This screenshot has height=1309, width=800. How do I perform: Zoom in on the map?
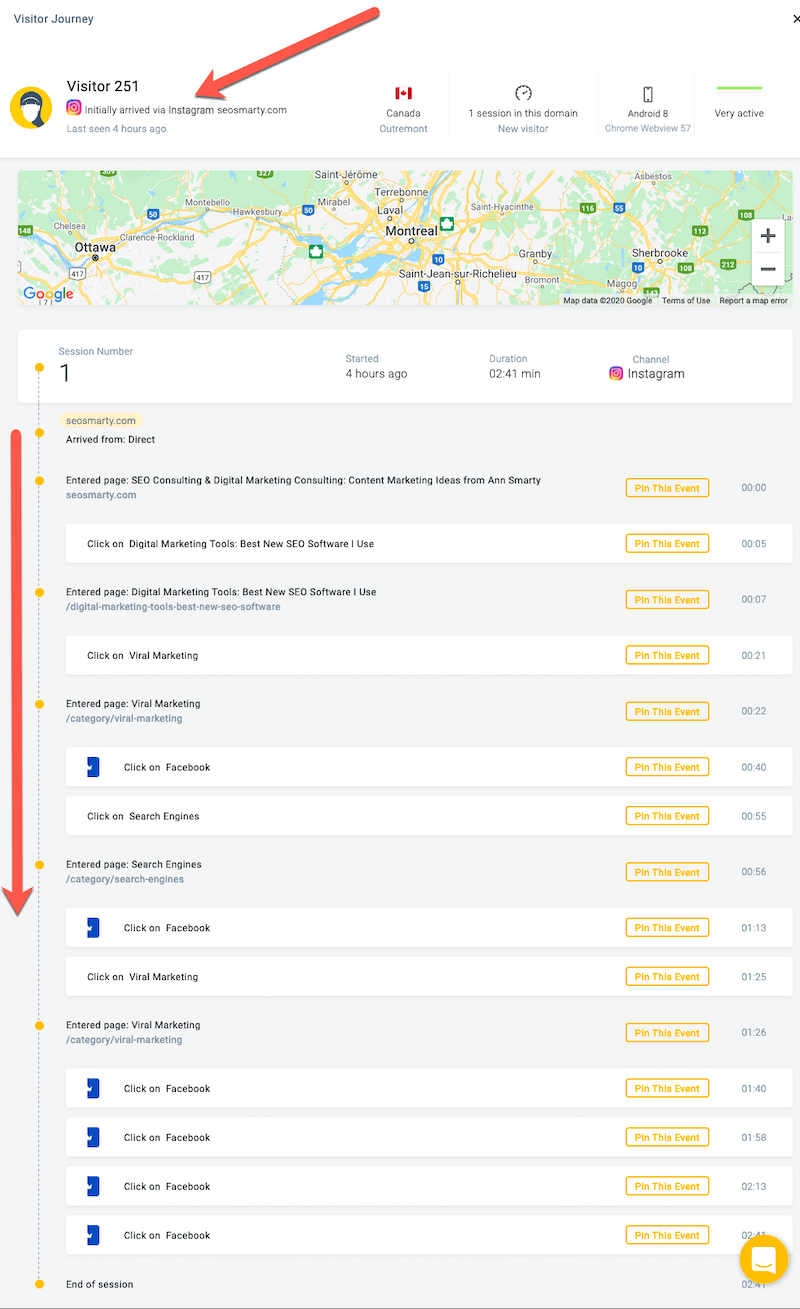pos(768,236)
